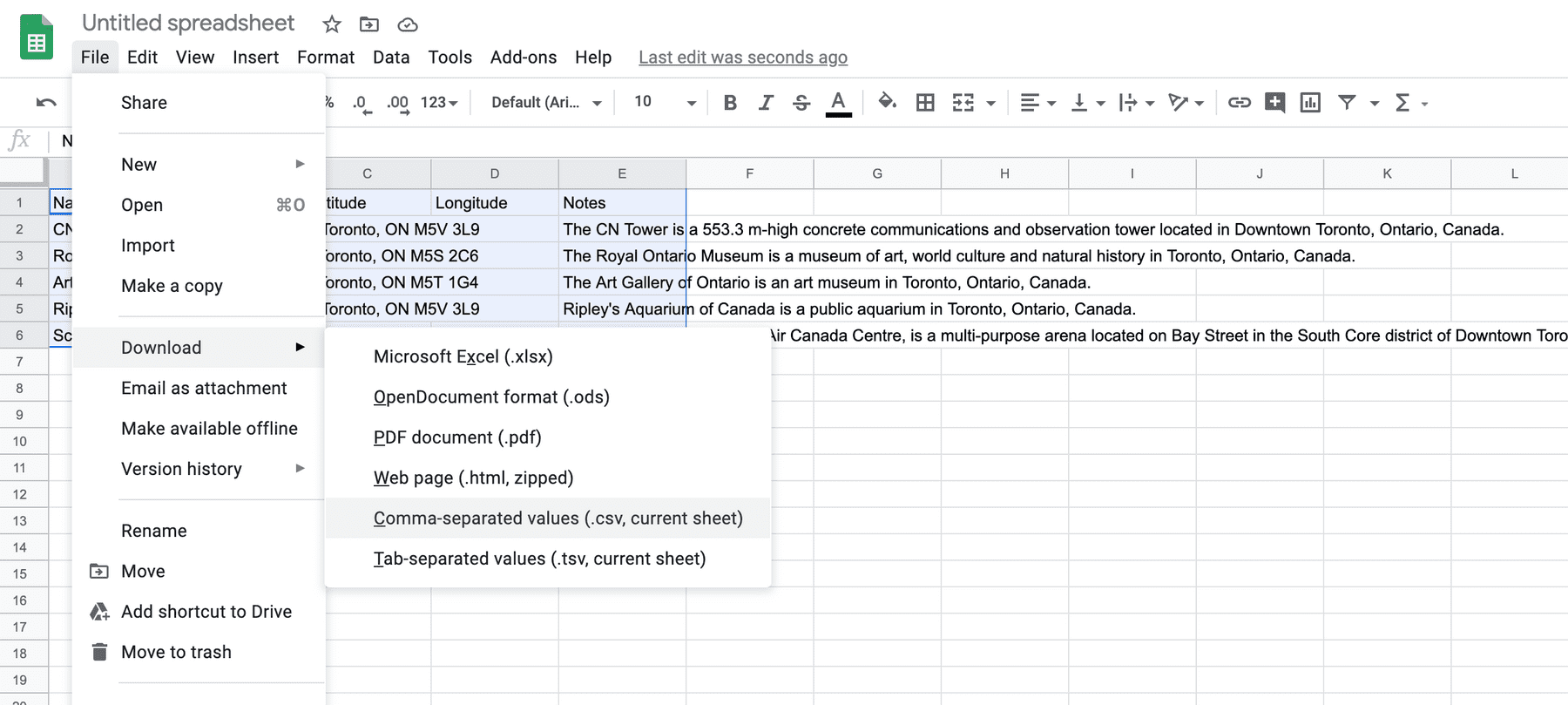Open the Data menu
Screen dimensions: 1568x705
pyautogui.click(x=391, y=58)
